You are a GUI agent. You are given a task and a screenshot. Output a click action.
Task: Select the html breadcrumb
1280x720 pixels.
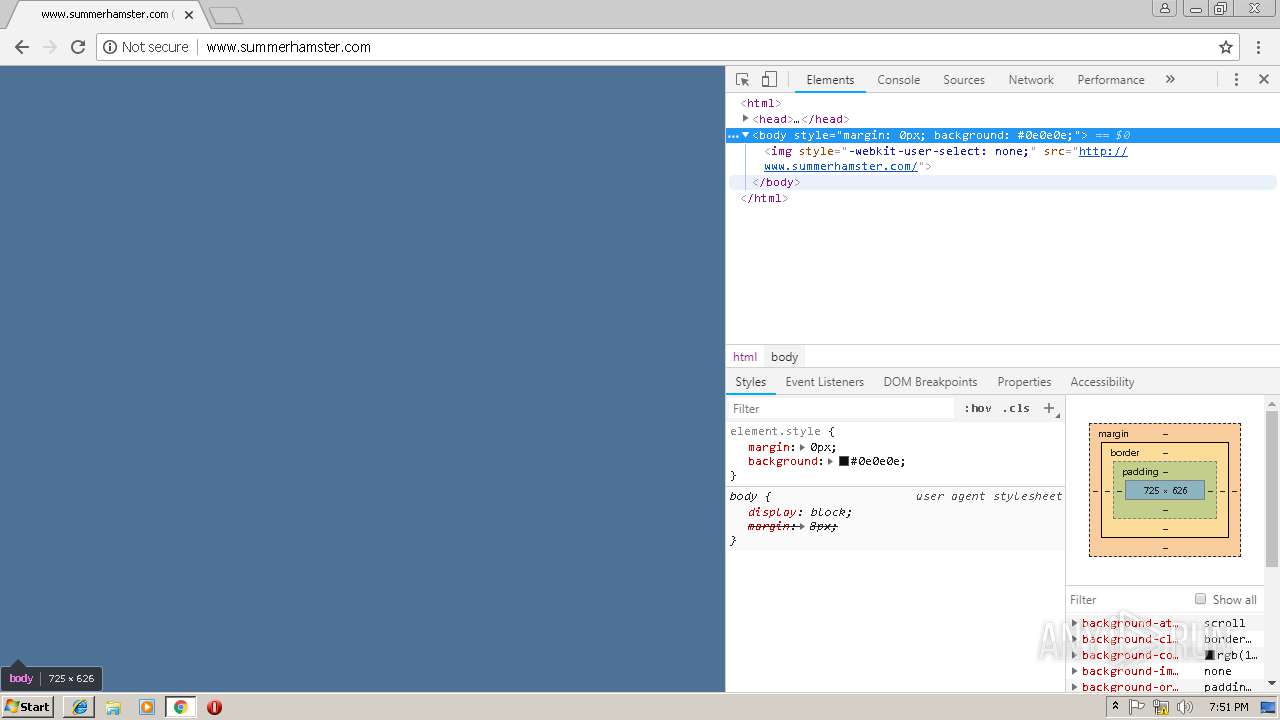pyautogui.click(x=745, y=357)
